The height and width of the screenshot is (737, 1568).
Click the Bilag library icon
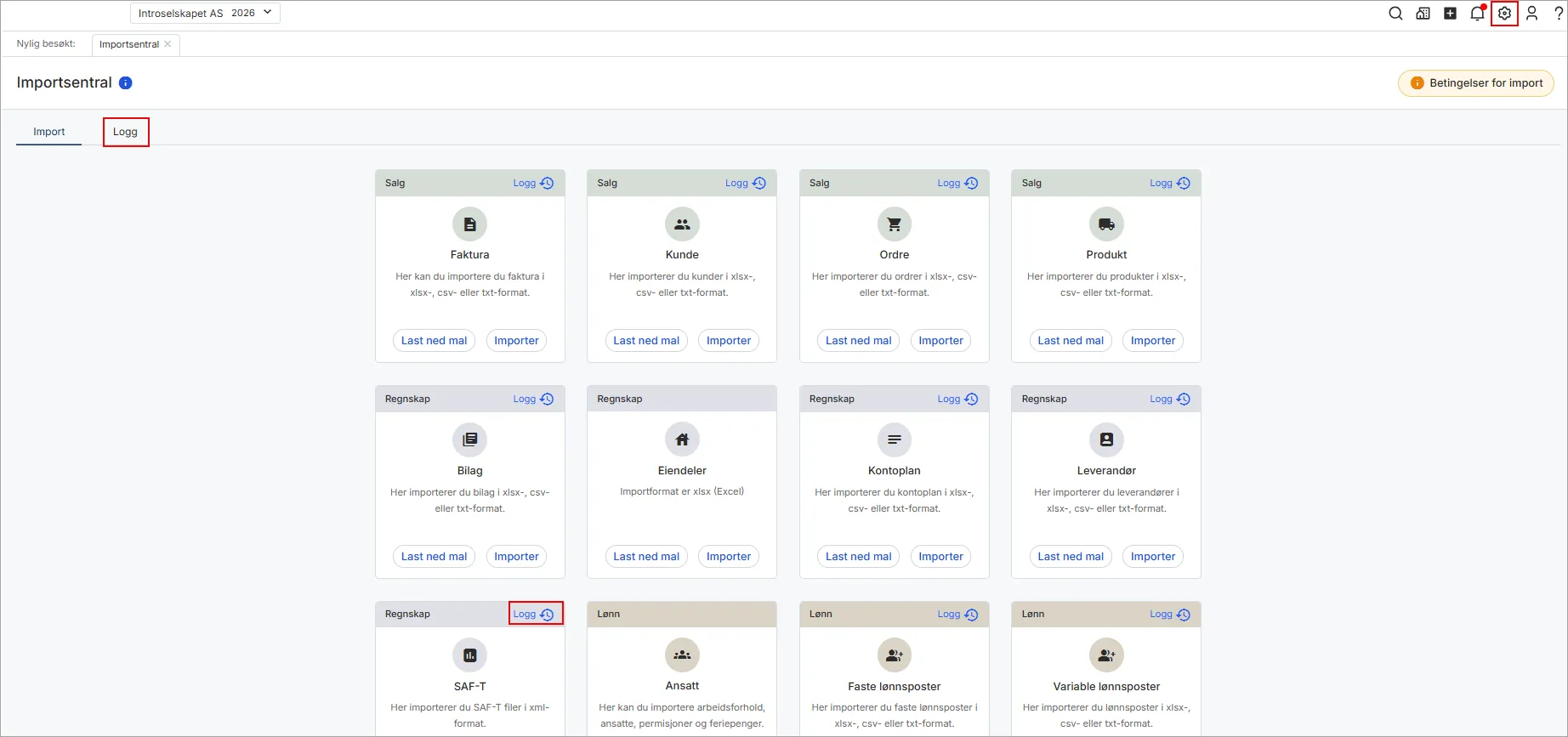coord(470,439)
